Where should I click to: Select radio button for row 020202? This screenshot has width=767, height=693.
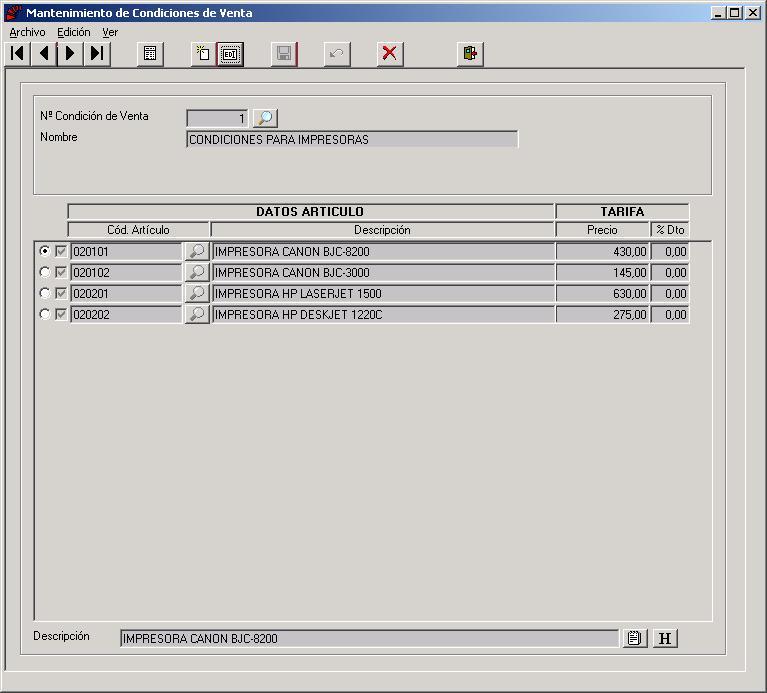pyautogui.click(x=45, y=314)
